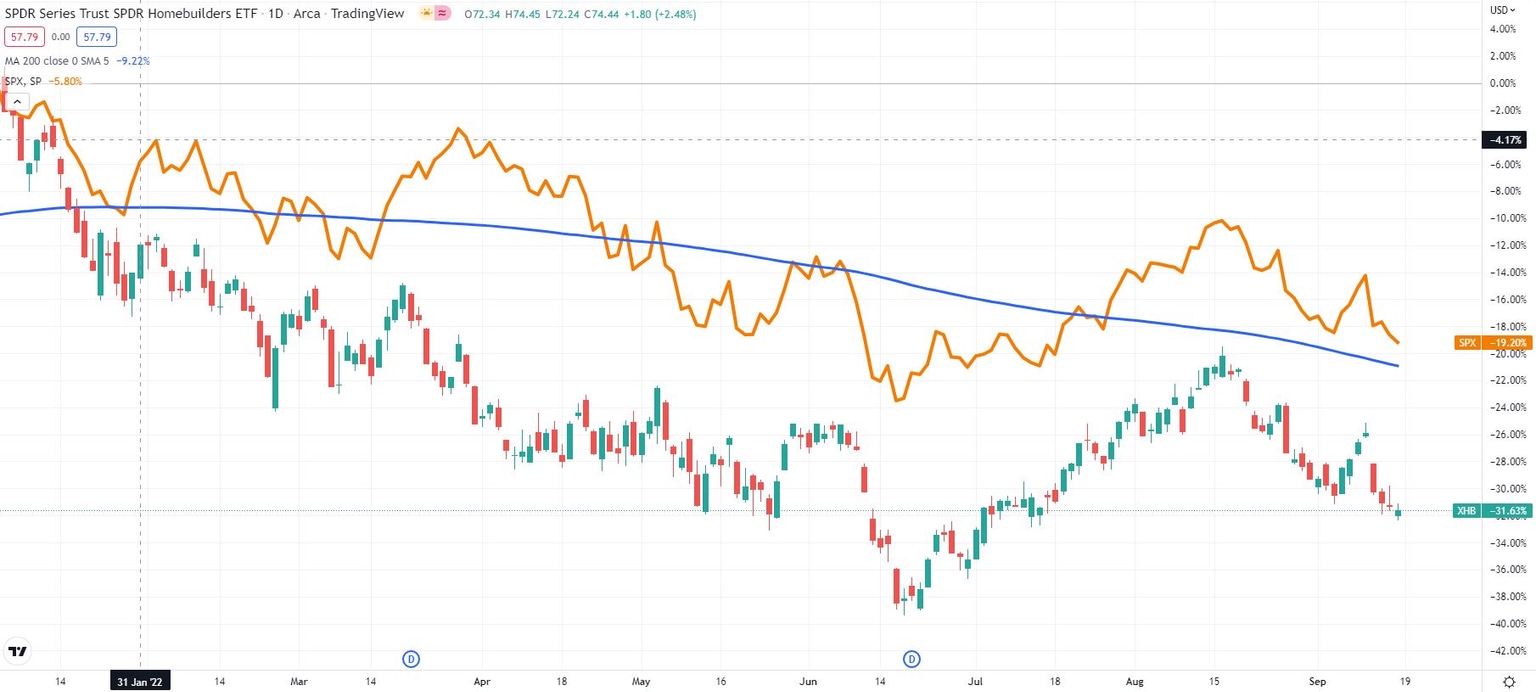Click the pink squiggle emoji in the chart legend

pos(440,14)
